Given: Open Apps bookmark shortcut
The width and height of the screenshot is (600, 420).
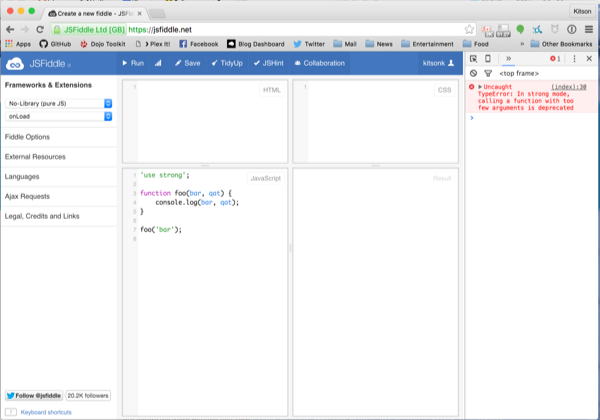Looking at the screenshot, I should 18,44.
